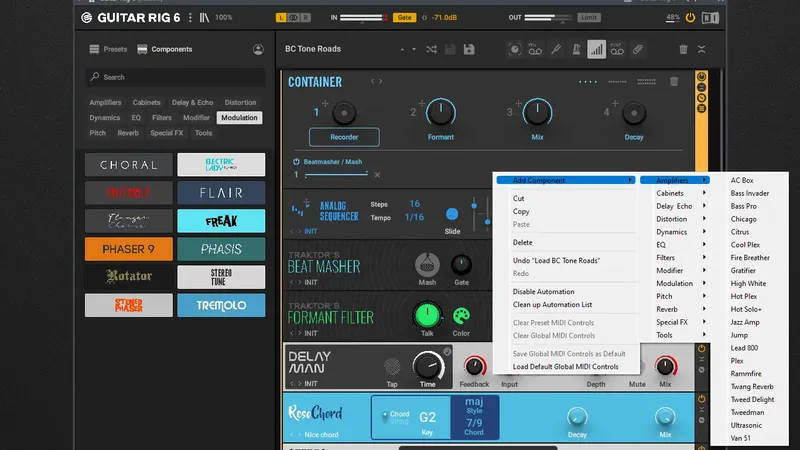The height and width of the screenshot is (450, 800).
Task: Choose Jazz Amp amplifier
Action: 745,322
